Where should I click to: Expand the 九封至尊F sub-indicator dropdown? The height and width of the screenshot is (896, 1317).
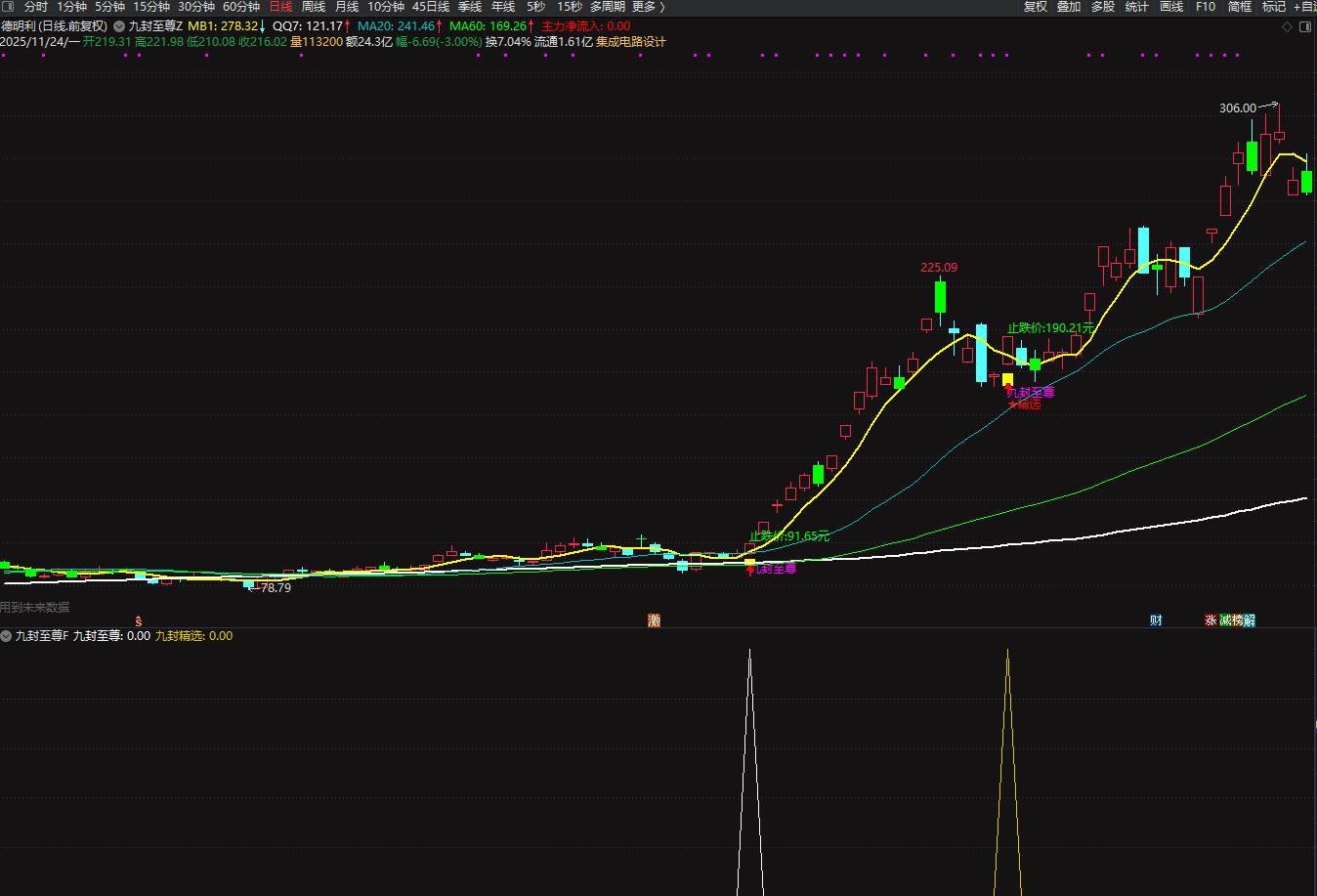click(x=6, y=636)
